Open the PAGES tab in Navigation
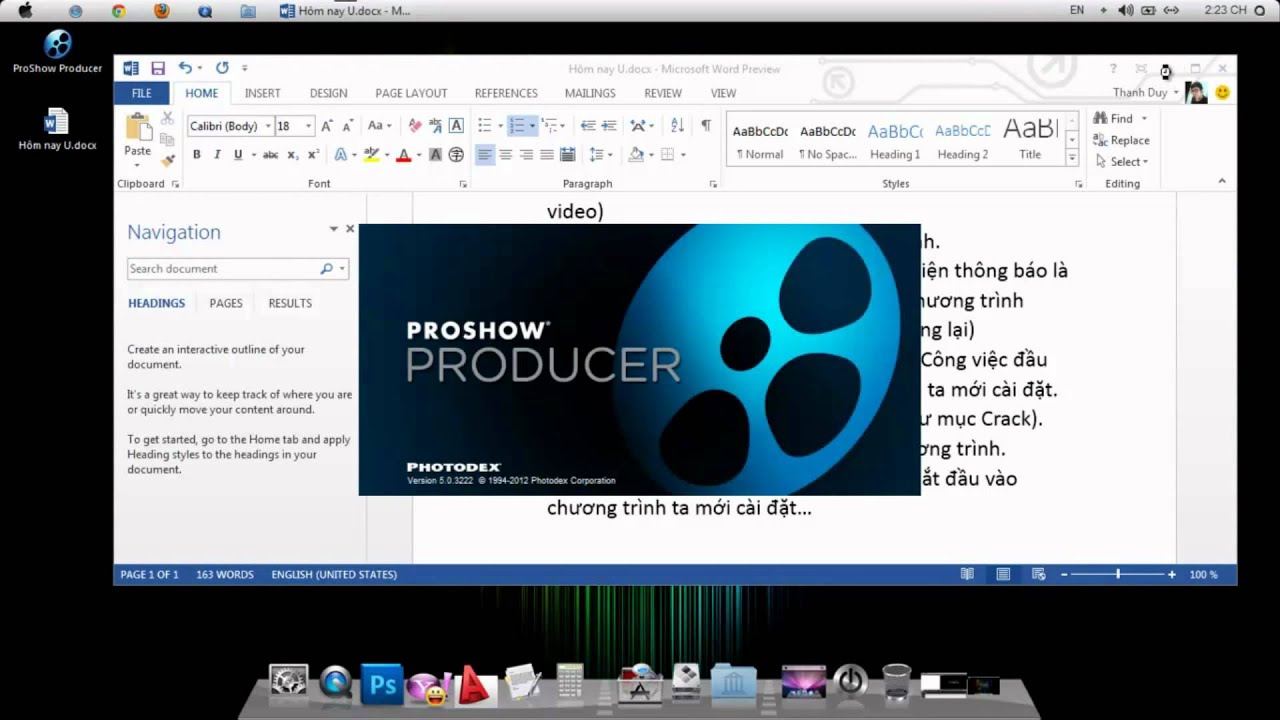 click(x=226, y=303)
